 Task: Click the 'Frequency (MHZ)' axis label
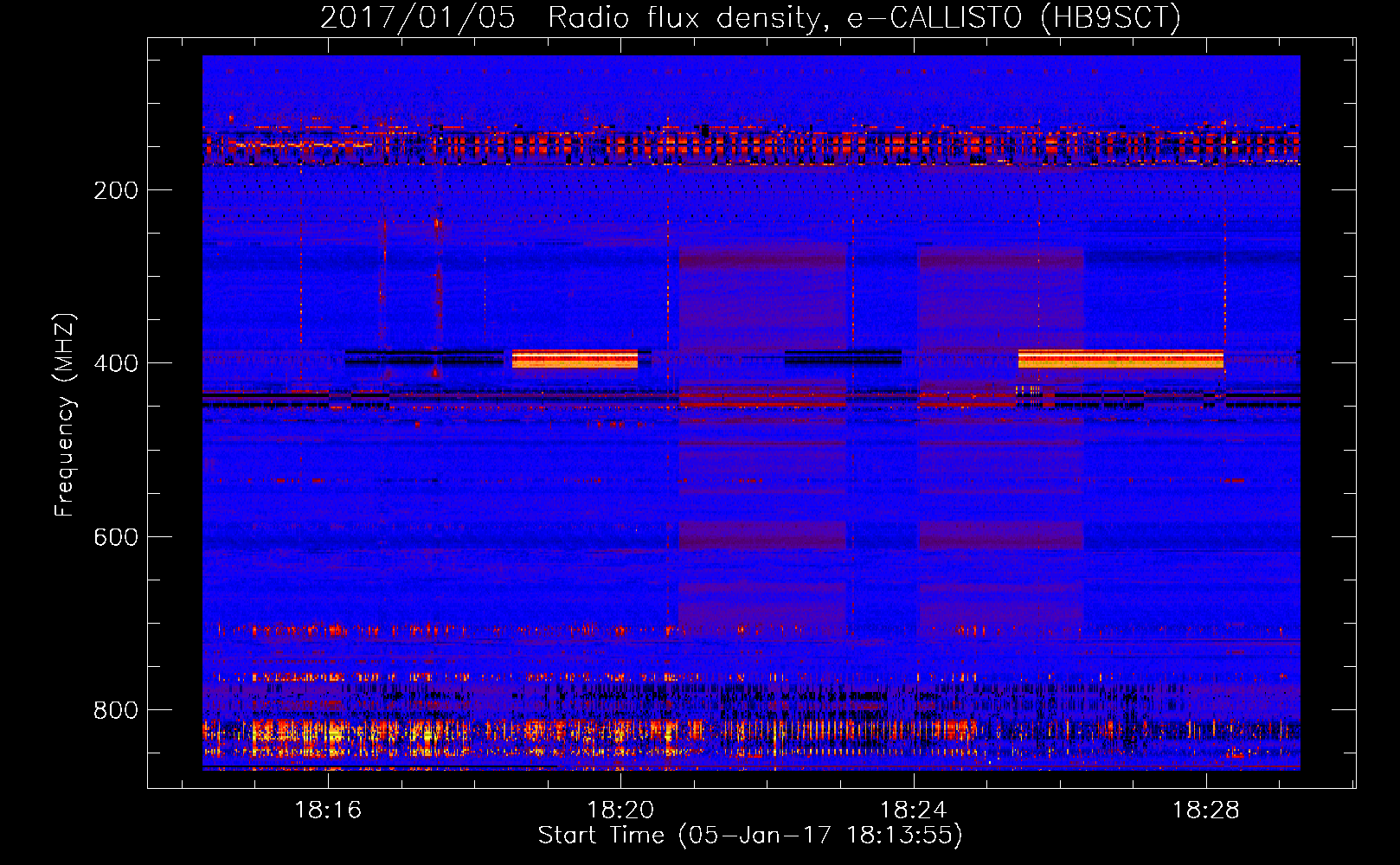[x=65, y=415]
